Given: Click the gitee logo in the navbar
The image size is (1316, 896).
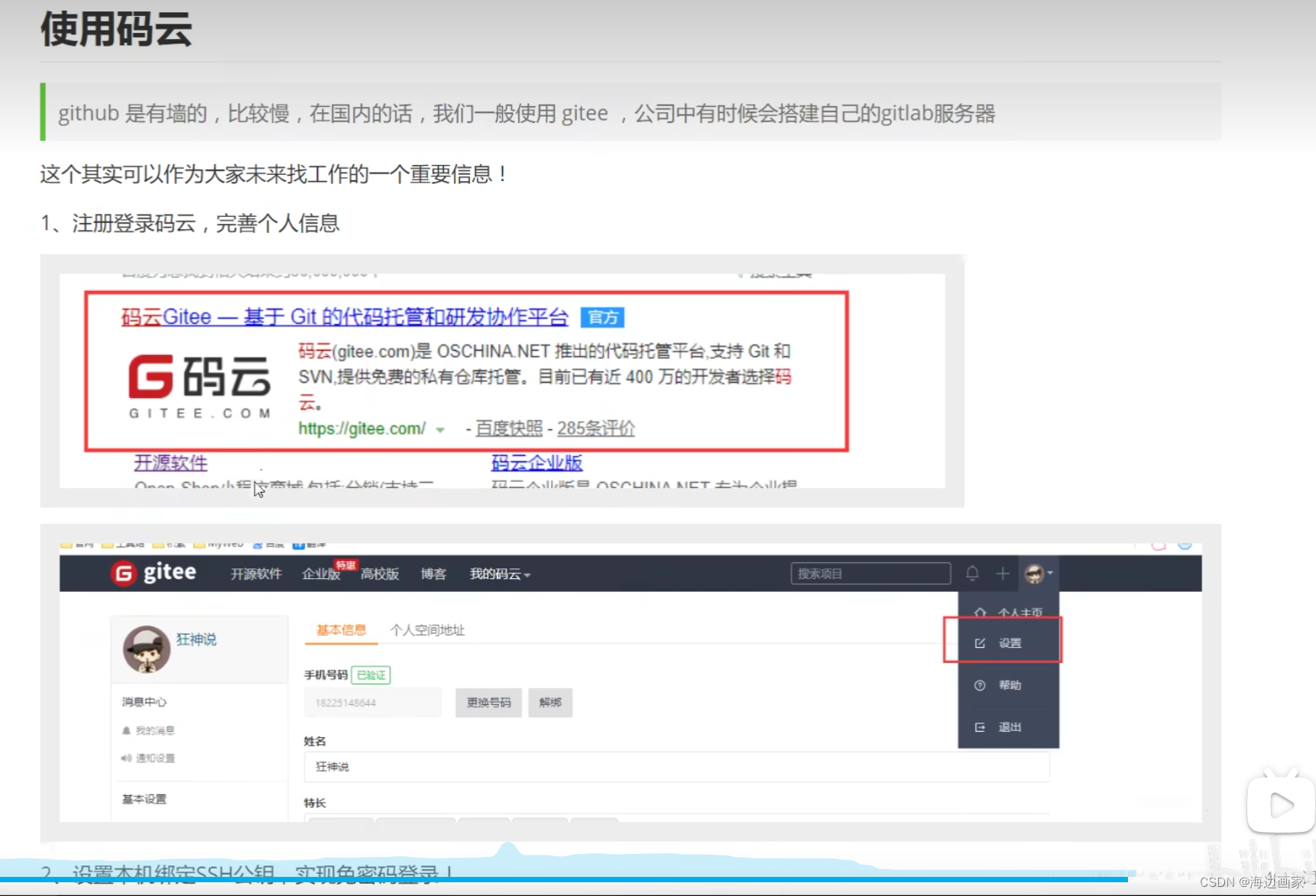Looking at the screenshot, I should click(x=154, y=573).
